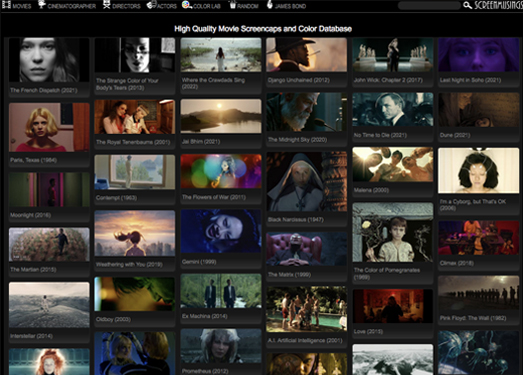Open Pink Floyd: The Wall (1982) thumbnail
The image size is (523, 375).
[x=478, y=293]
